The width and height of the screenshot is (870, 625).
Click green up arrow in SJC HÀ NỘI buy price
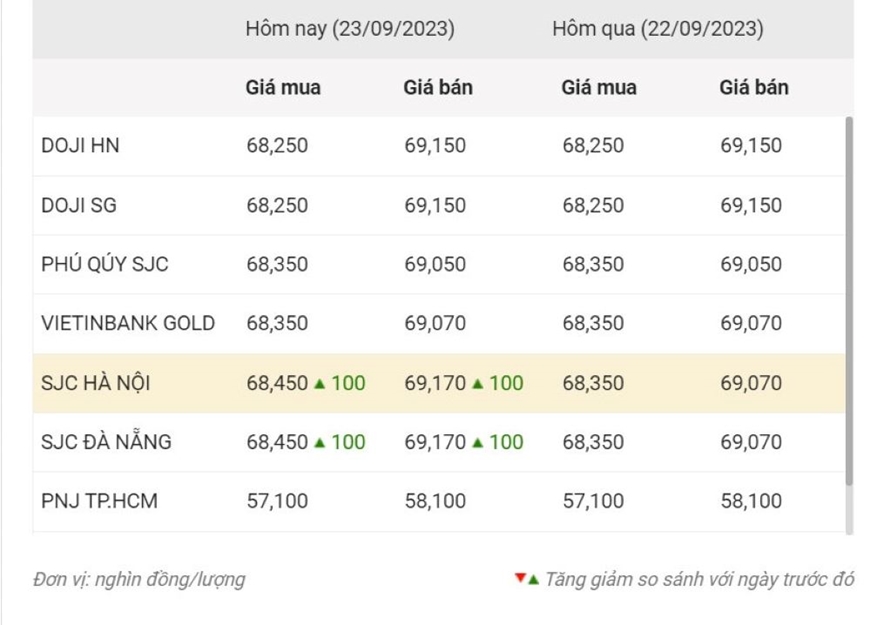point(320,383)
